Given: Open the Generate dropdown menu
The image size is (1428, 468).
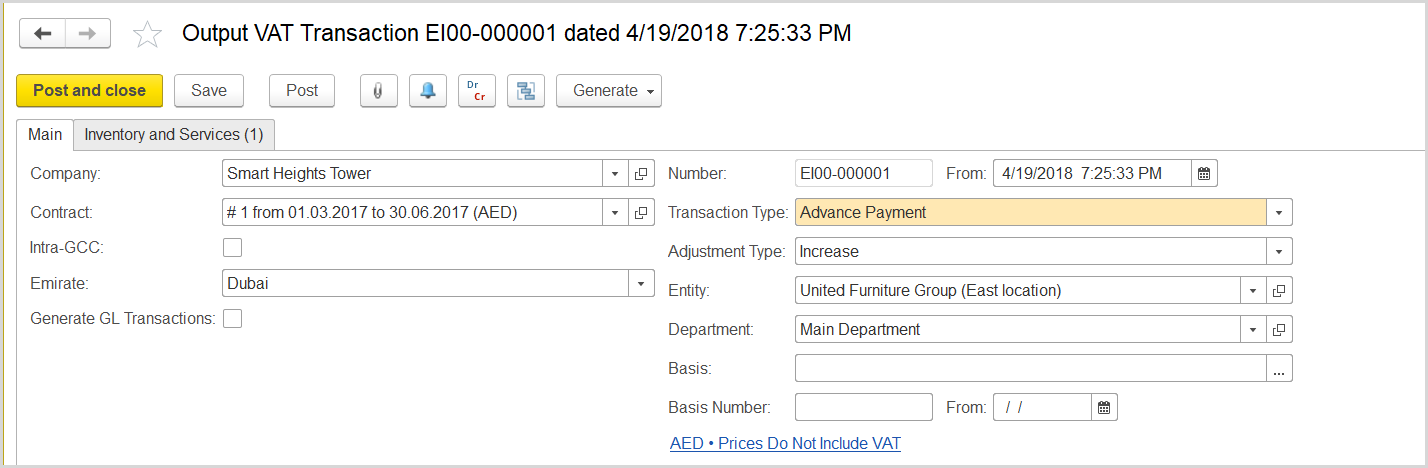Looking at the screenshot, I should pos(609,90).
